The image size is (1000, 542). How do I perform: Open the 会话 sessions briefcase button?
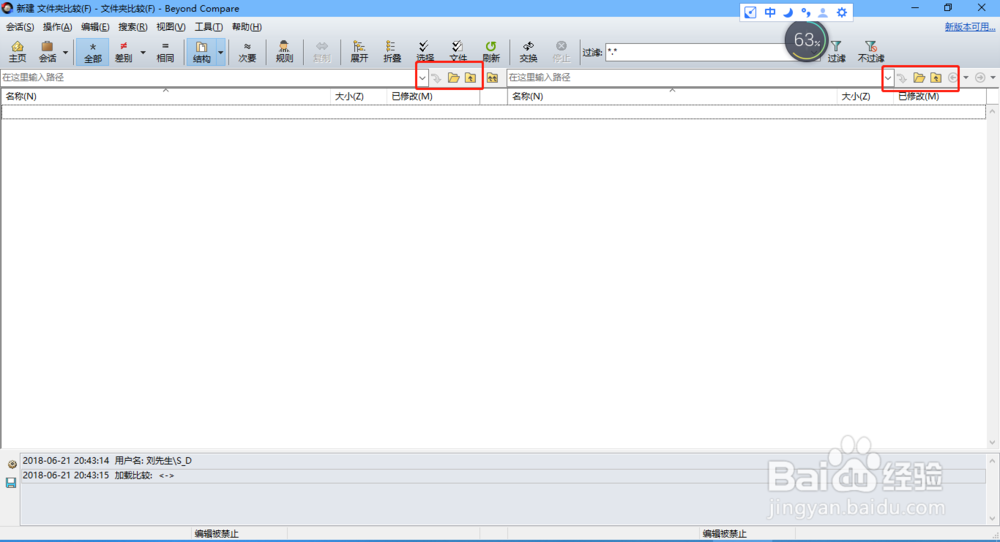point(47,52)
